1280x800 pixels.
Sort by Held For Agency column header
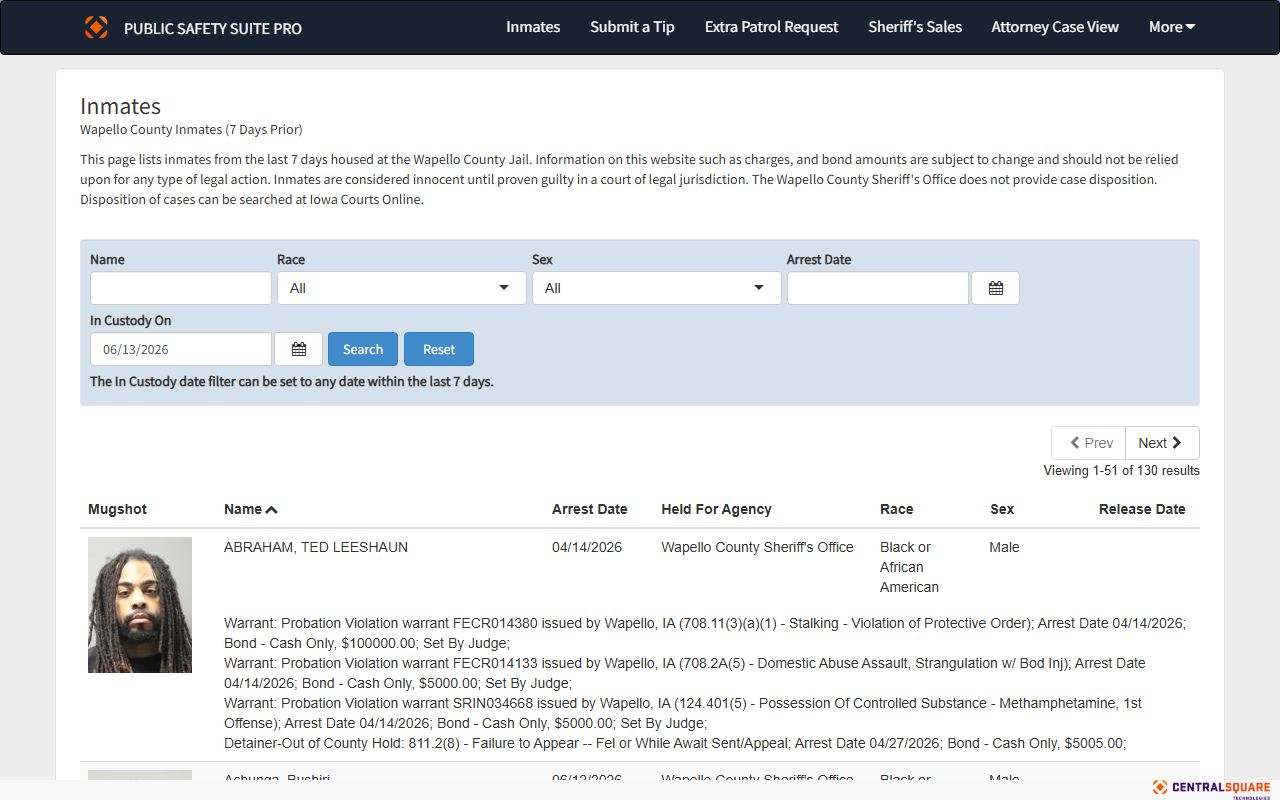click(x=716, y=509)
